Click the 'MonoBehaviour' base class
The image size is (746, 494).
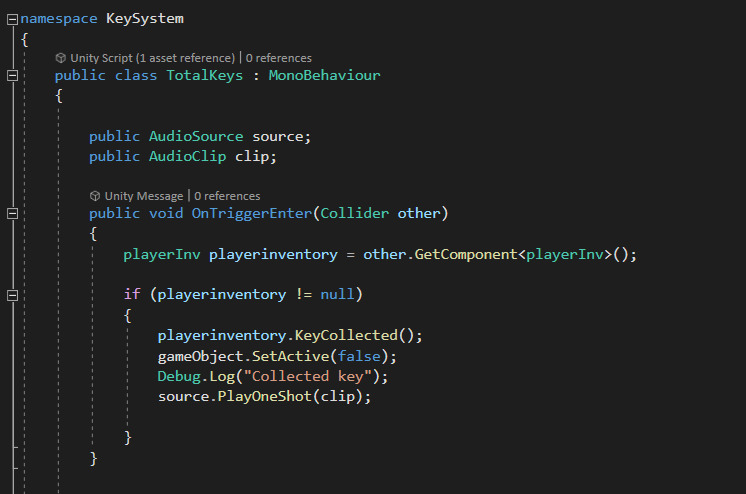point(324,75)
